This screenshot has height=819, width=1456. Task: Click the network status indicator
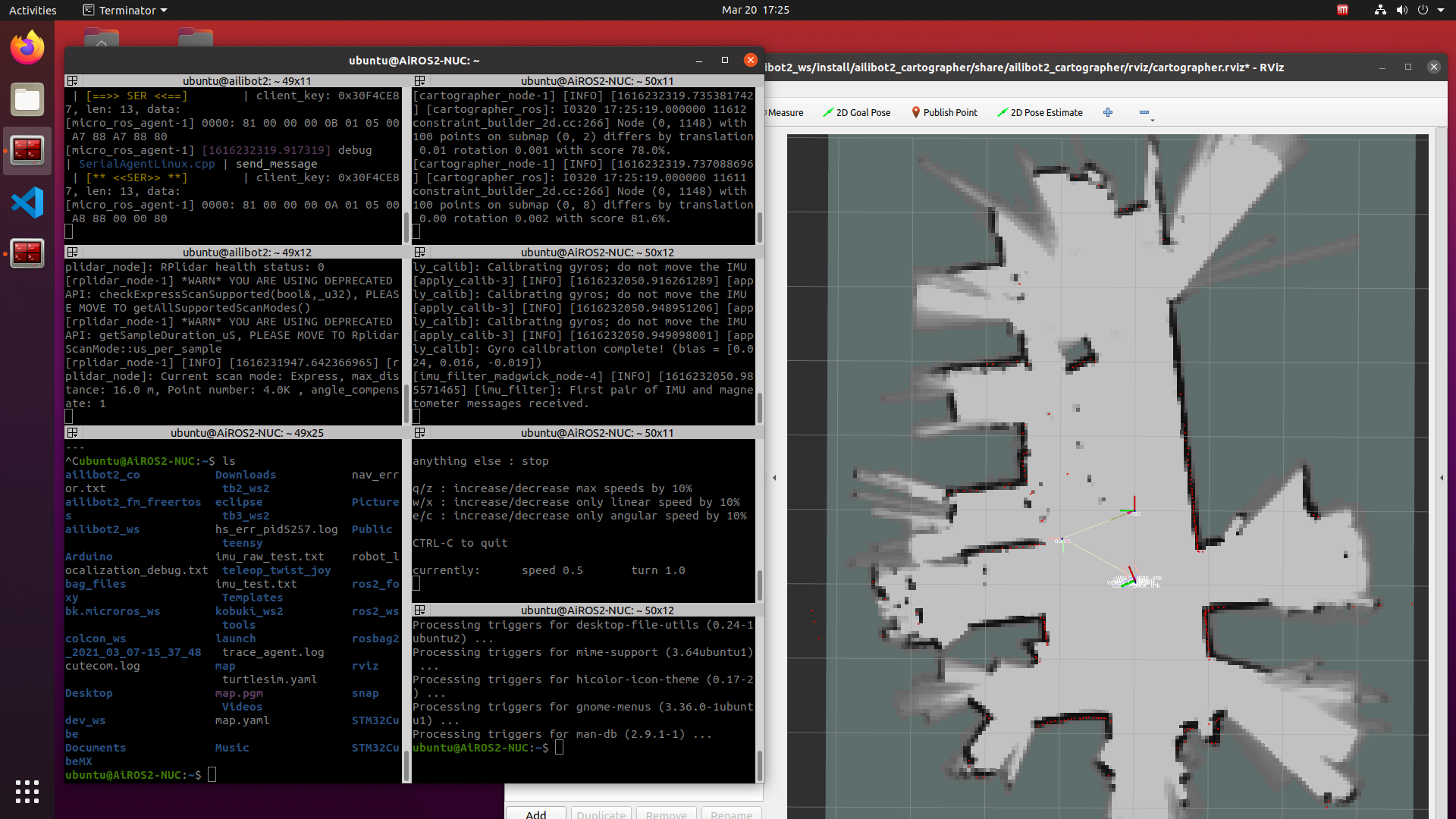click(x=1379, y=10)
